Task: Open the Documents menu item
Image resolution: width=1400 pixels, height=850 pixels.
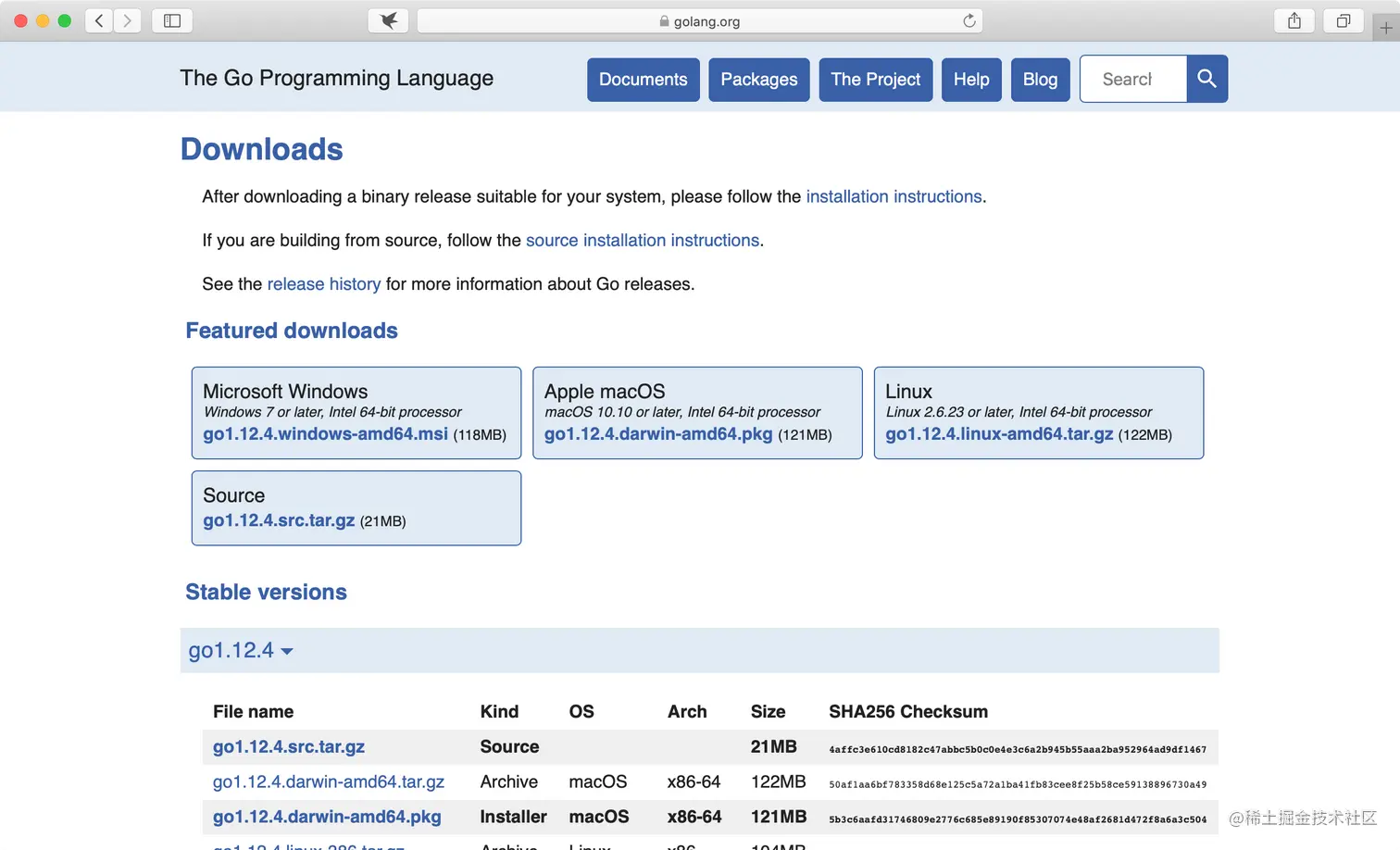Action: click(x=644, y=80)
